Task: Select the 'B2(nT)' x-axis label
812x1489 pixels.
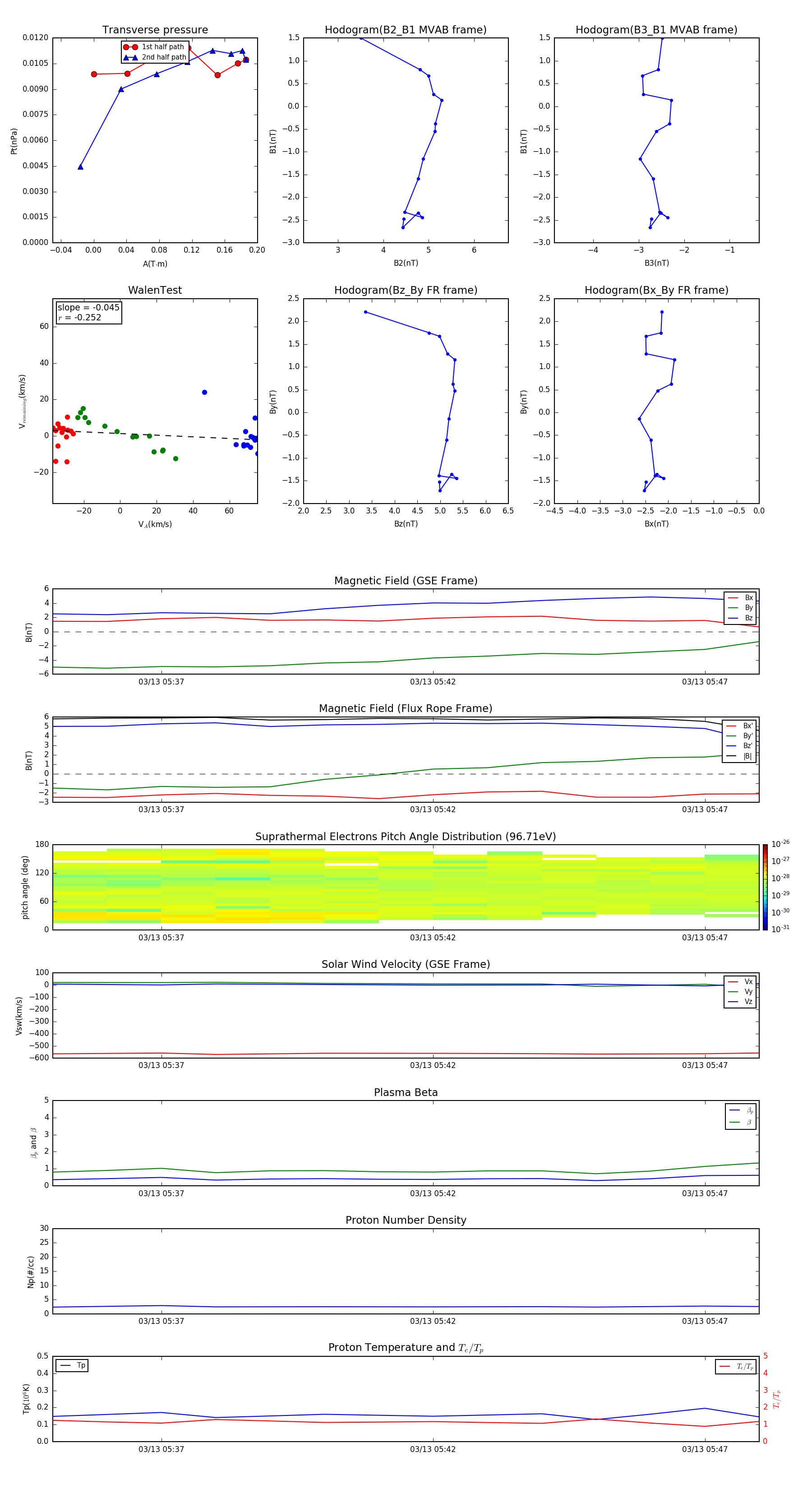Action: [406, 263]
